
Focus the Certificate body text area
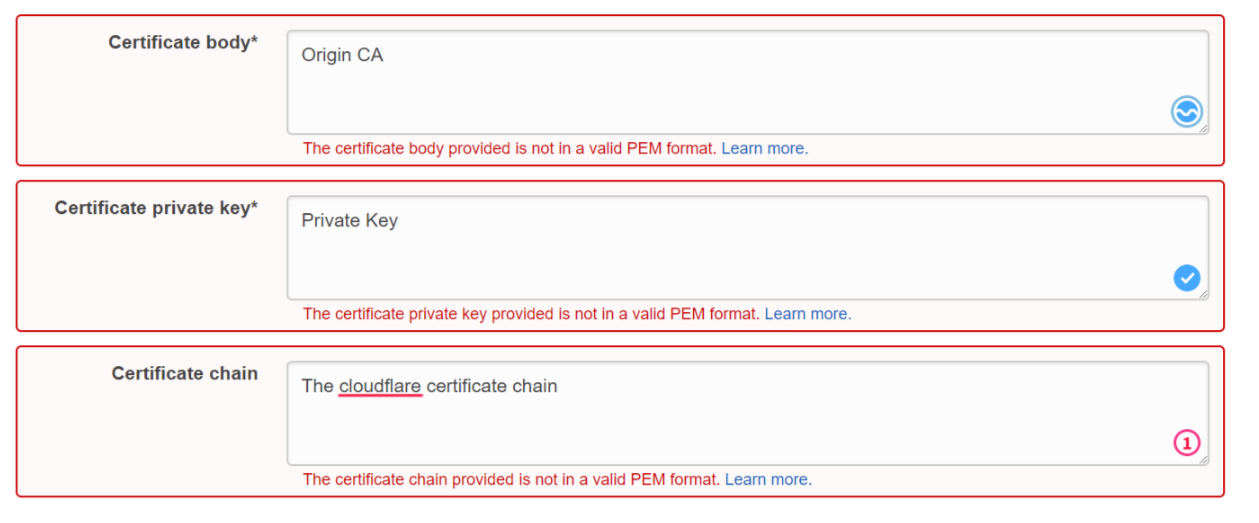(700, 90)
